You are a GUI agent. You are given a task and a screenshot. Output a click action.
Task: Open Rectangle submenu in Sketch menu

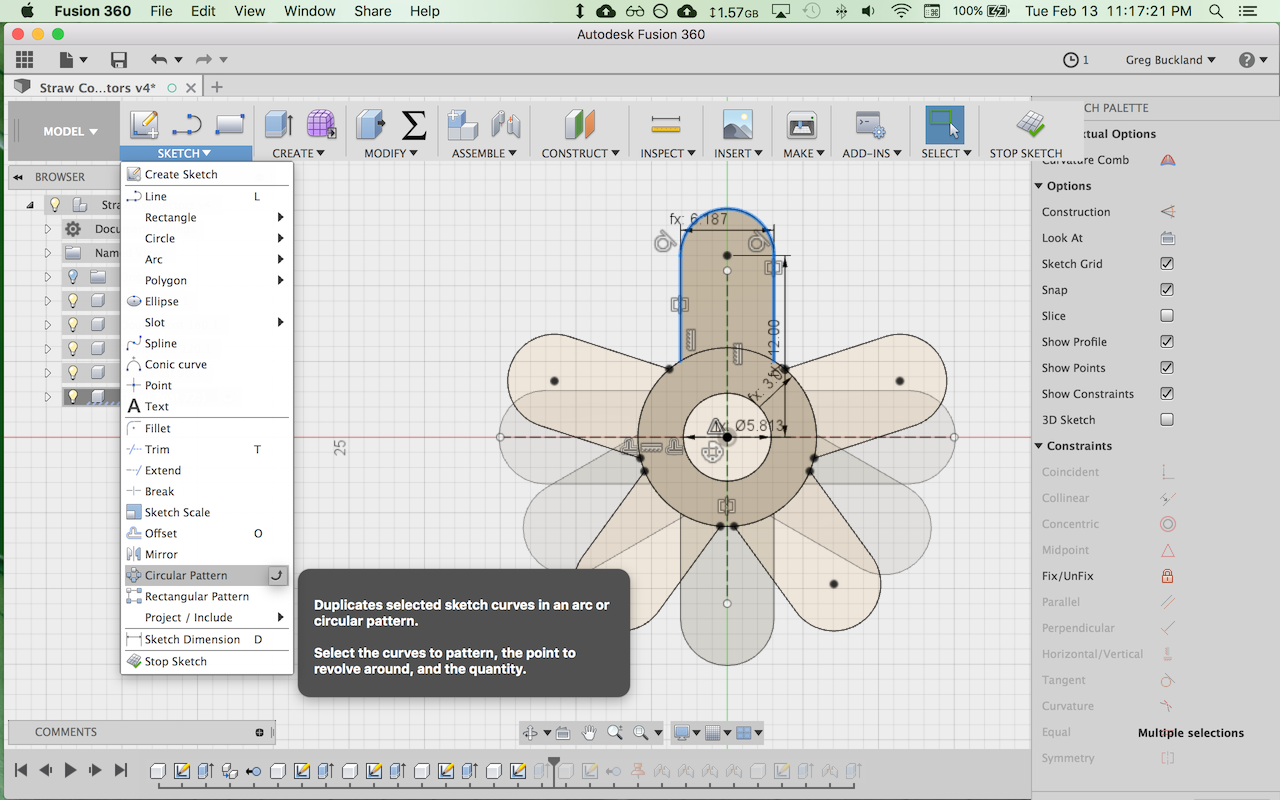207,217
